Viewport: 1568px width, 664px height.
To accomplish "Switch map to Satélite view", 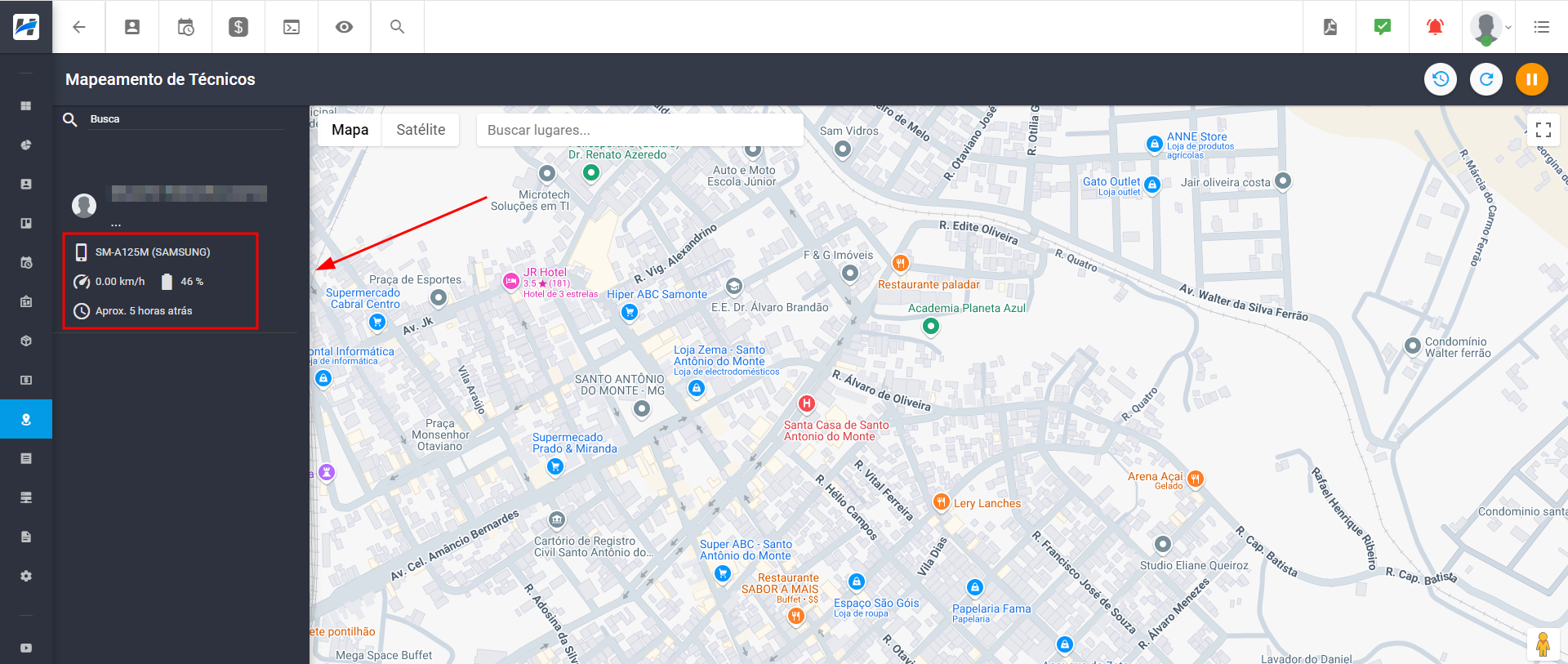I will [421, 130].
